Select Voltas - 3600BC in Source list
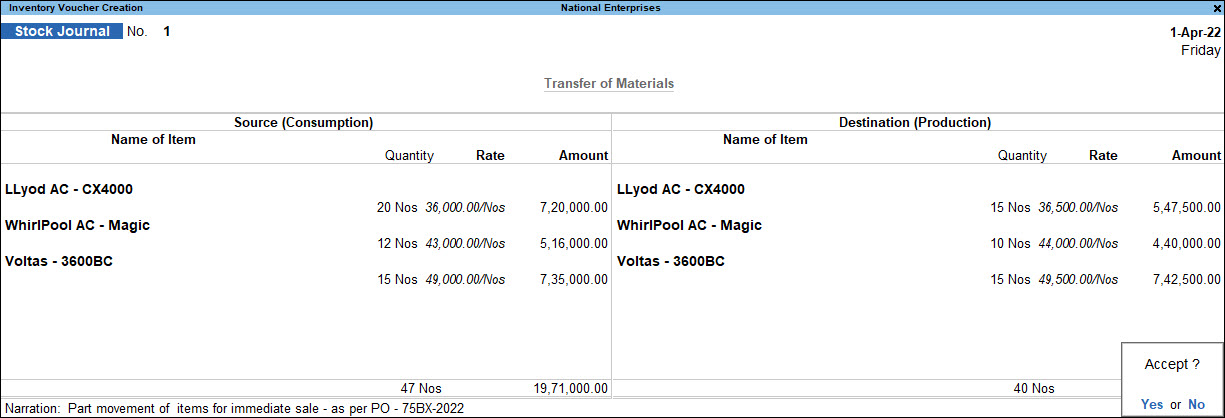The height and width of the screenshot is (418, 1225). pos(57,261)
